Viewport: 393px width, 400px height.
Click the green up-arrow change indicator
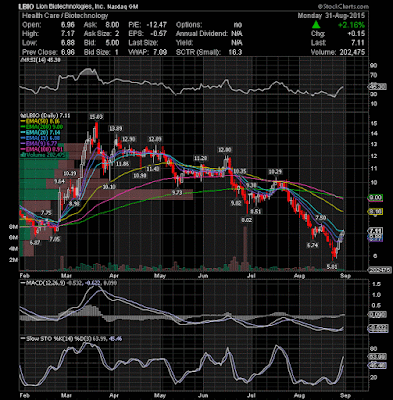point(316,25)
